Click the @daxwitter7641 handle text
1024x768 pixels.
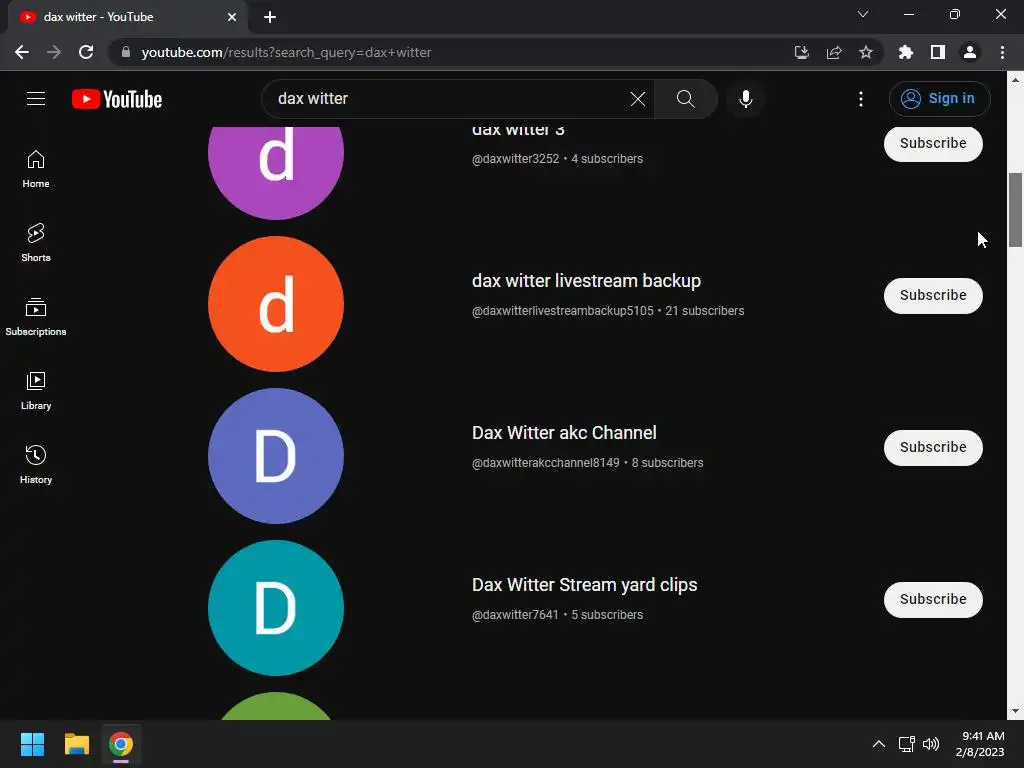(515, 615)
